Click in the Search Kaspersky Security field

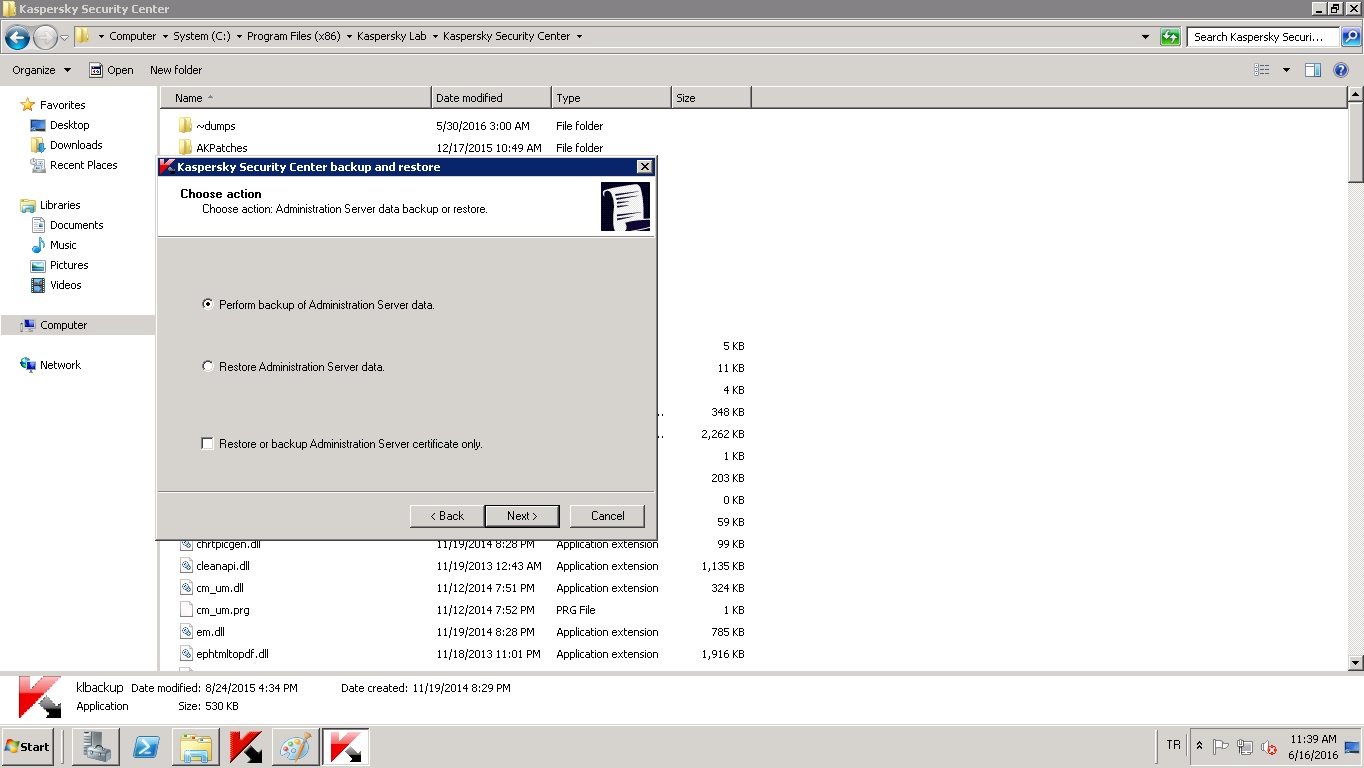[x=1262, y=37]
